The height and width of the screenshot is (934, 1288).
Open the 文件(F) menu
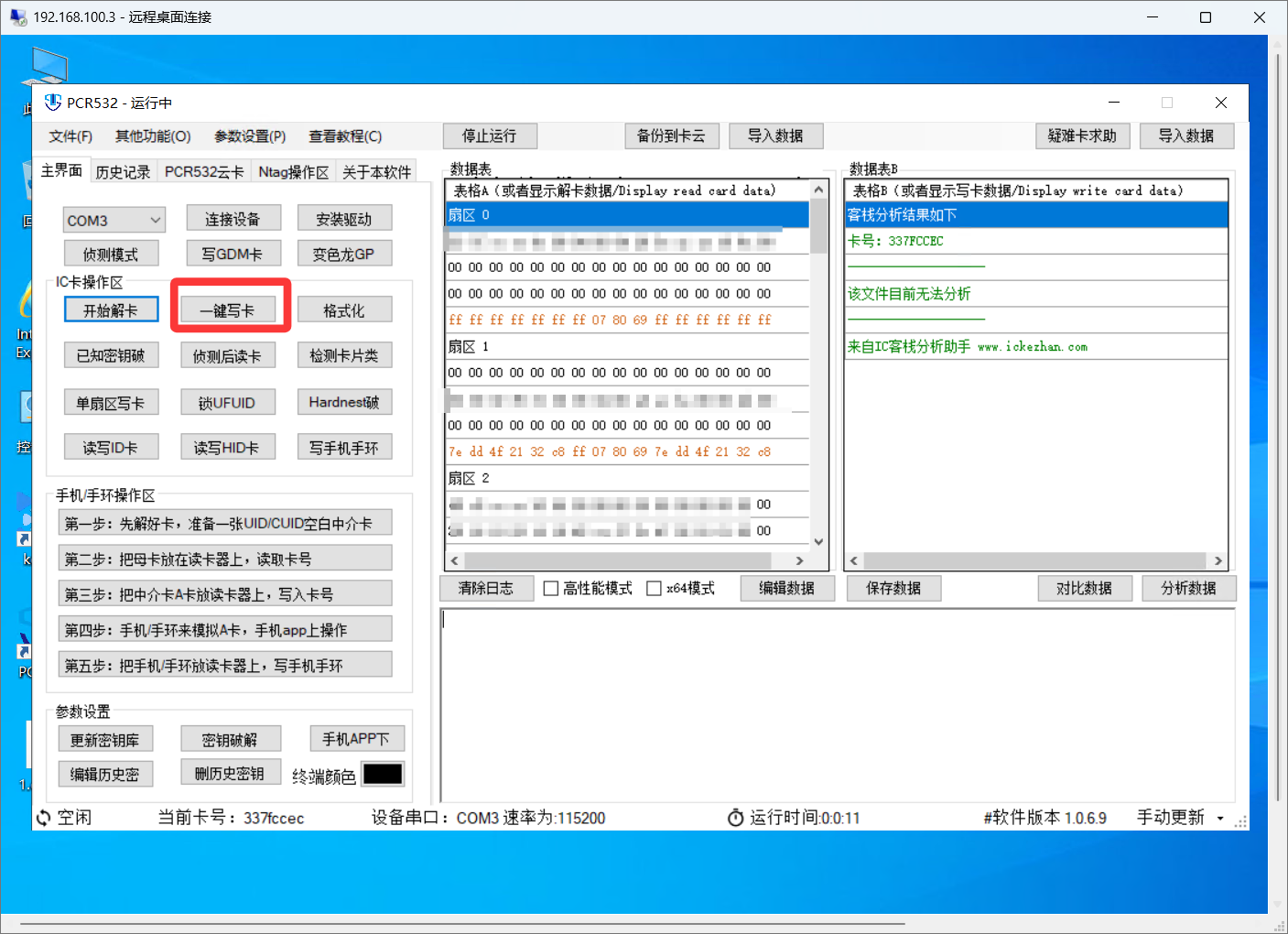70,136
